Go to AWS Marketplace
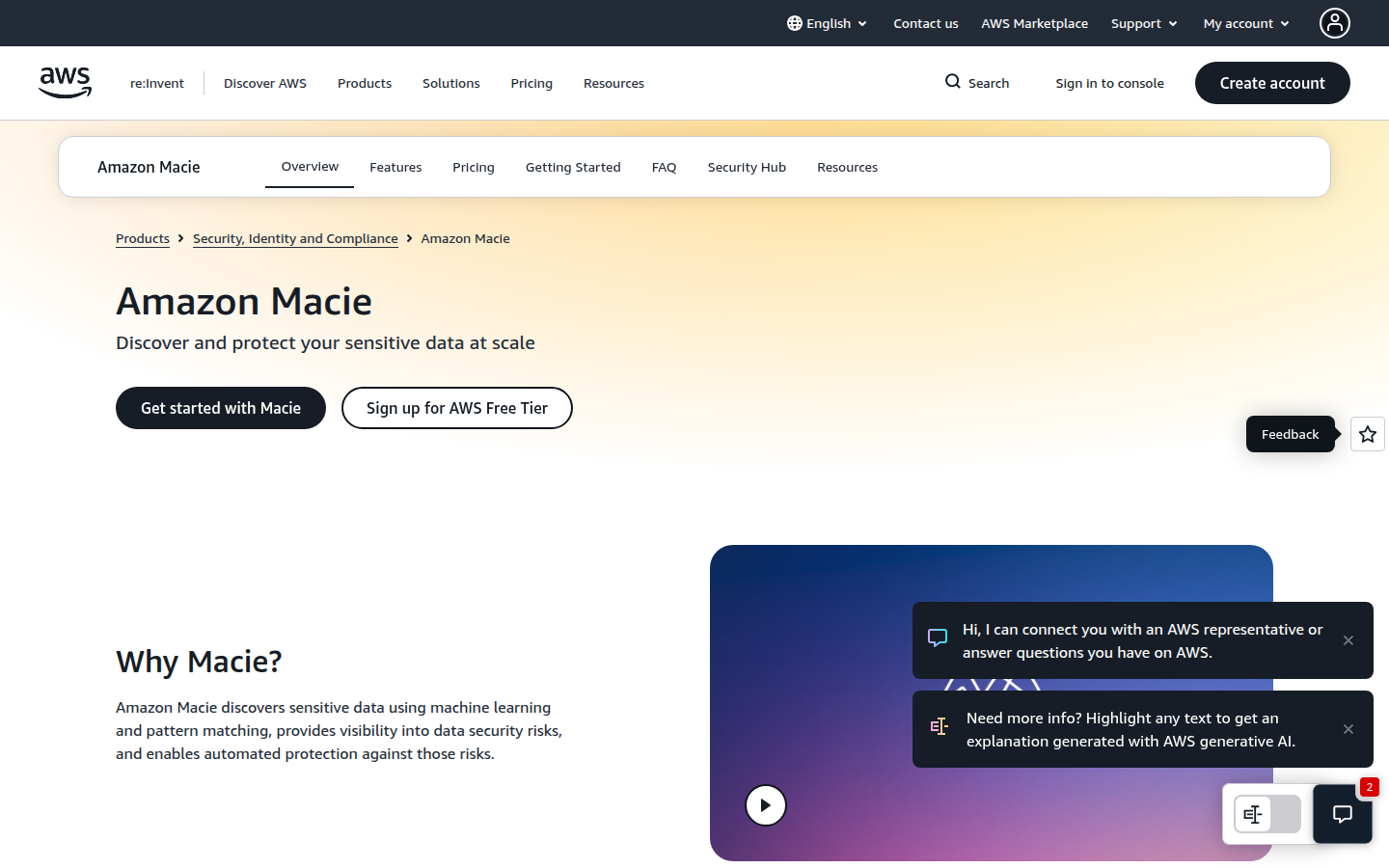Viewport: 1389px width, 868px height. coord(1035,23)
